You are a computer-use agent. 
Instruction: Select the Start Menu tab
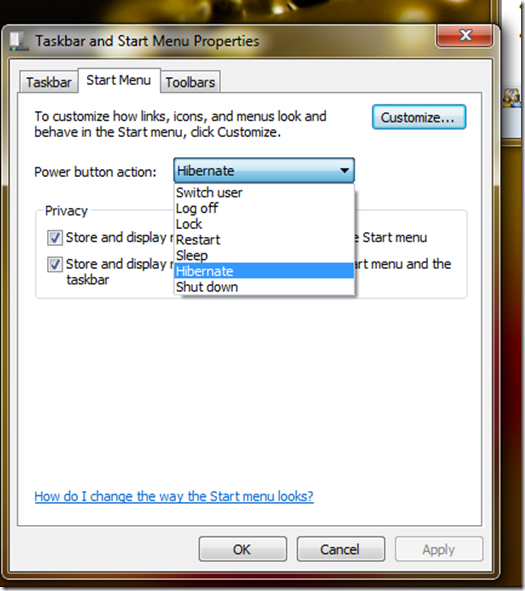pos(119,80)
